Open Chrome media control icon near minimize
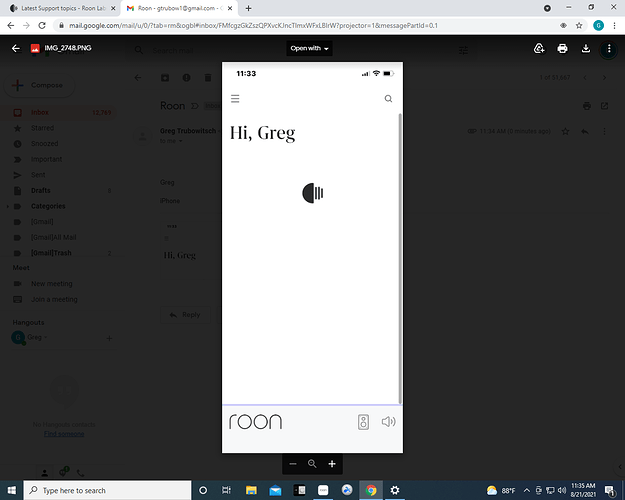The width and height of the screenshot is (625, 500). [547, 8]
